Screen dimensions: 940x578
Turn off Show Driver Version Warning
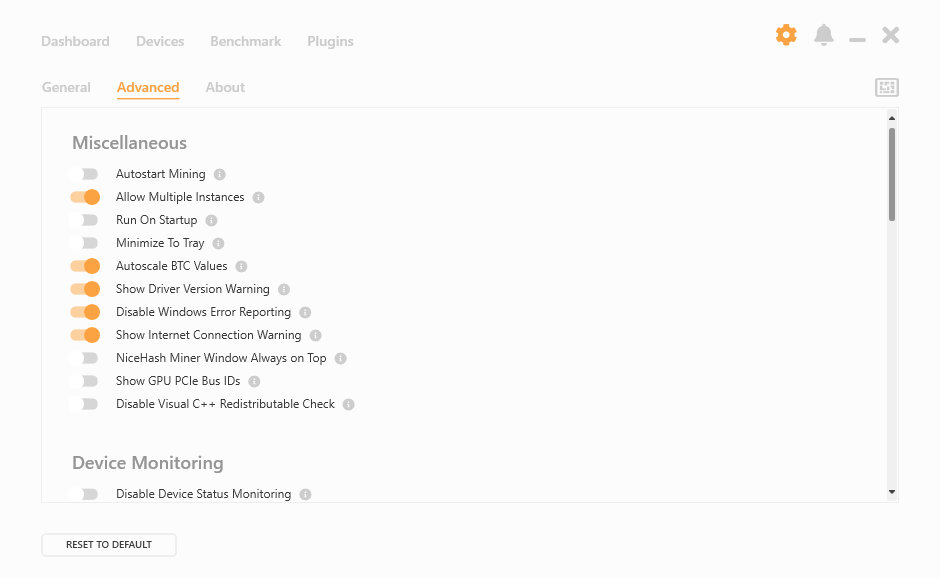point(84,289)
